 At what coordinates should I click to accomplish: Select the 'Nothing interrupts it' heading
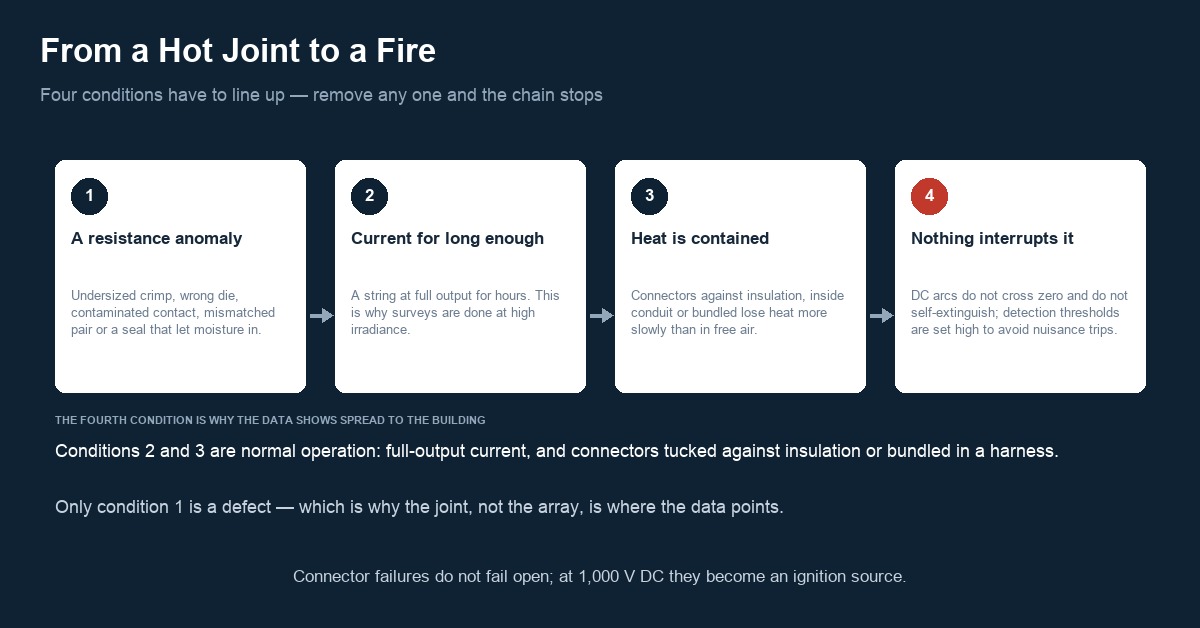[992, 239]
